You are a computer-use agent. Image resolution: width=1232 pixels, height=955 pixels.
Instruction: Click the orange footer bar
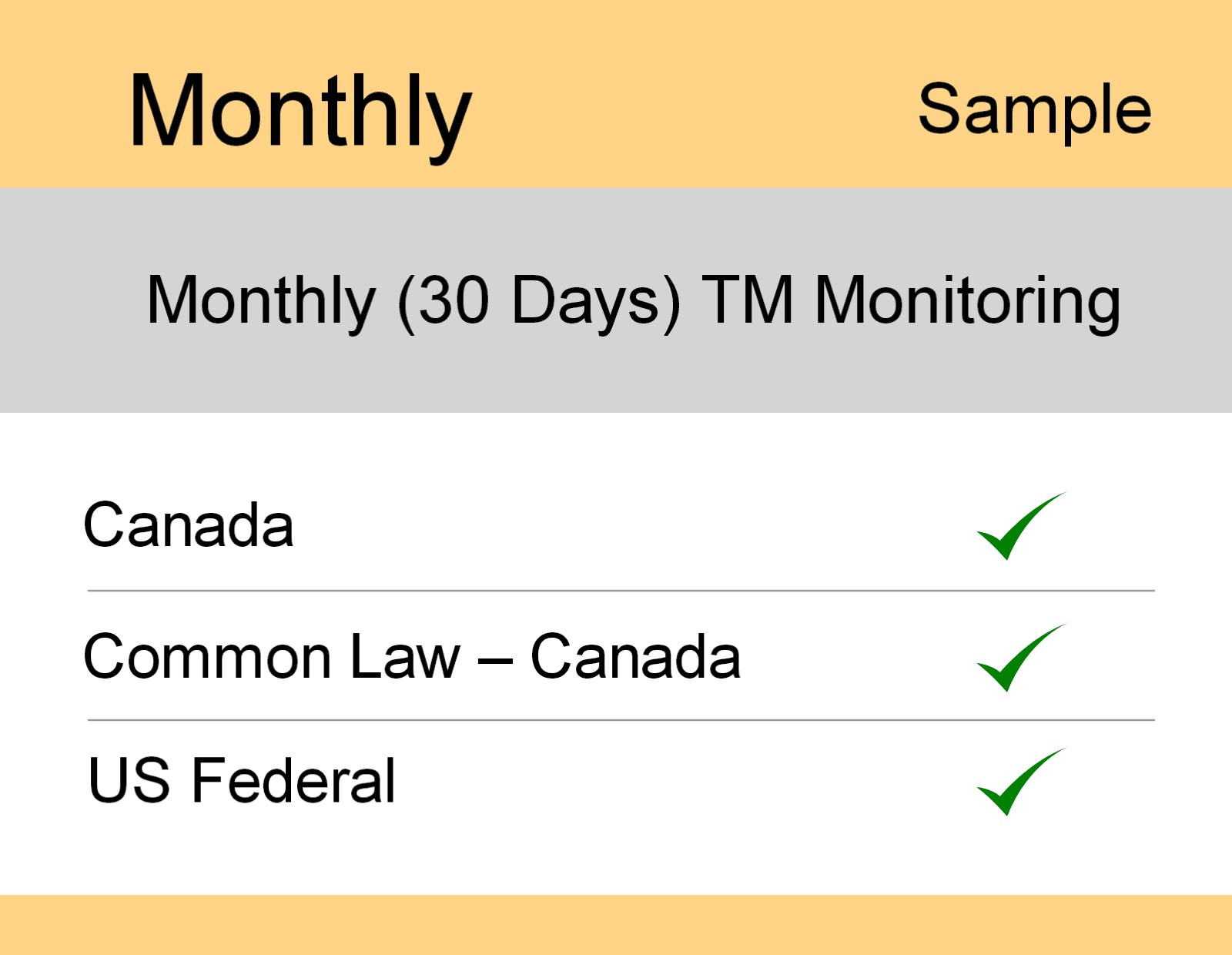tap(616, 924)
